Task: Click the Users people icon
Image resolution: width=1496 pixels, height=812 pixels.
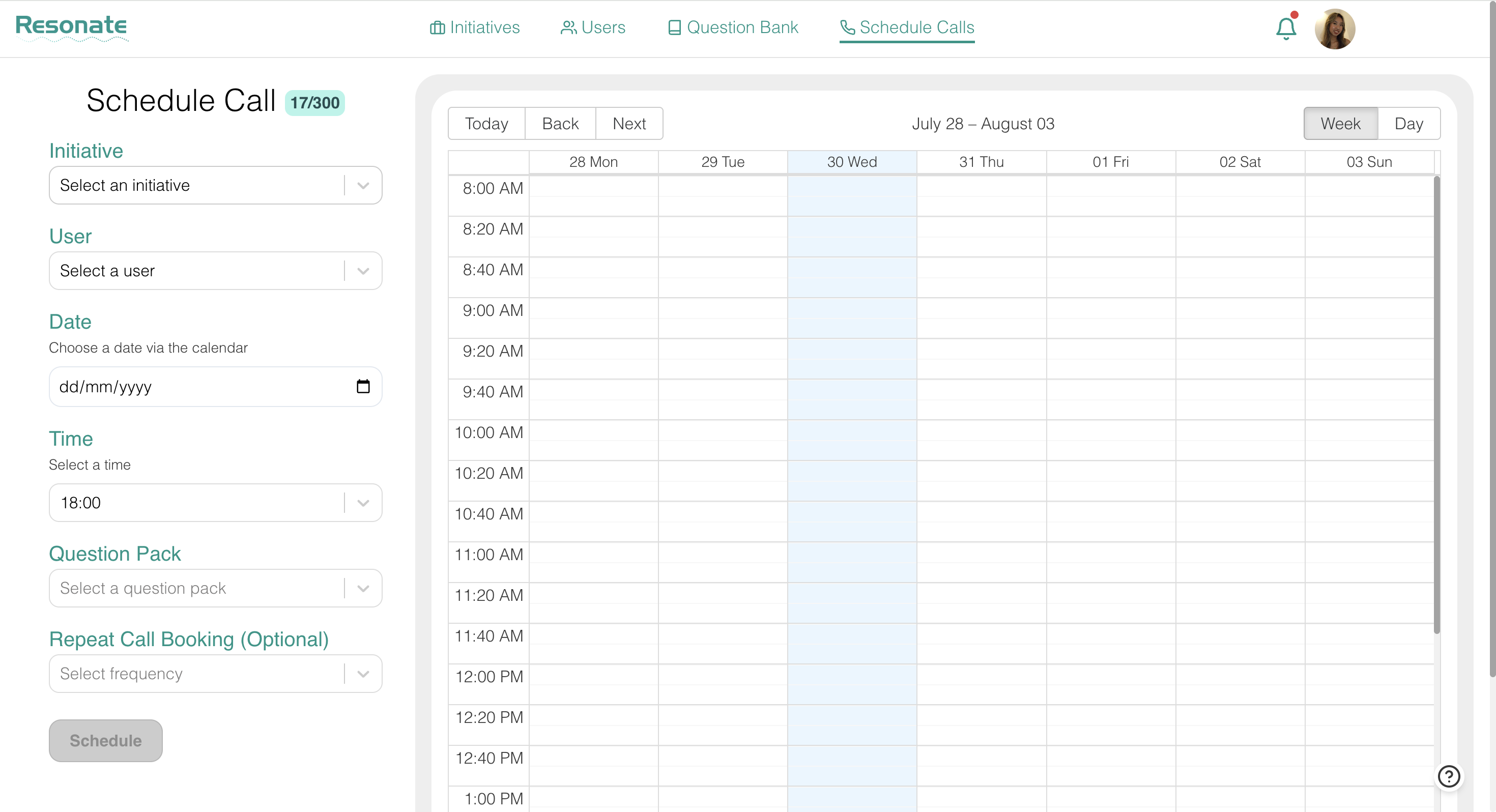Action: pyautogui.click(x=568, y=28)
